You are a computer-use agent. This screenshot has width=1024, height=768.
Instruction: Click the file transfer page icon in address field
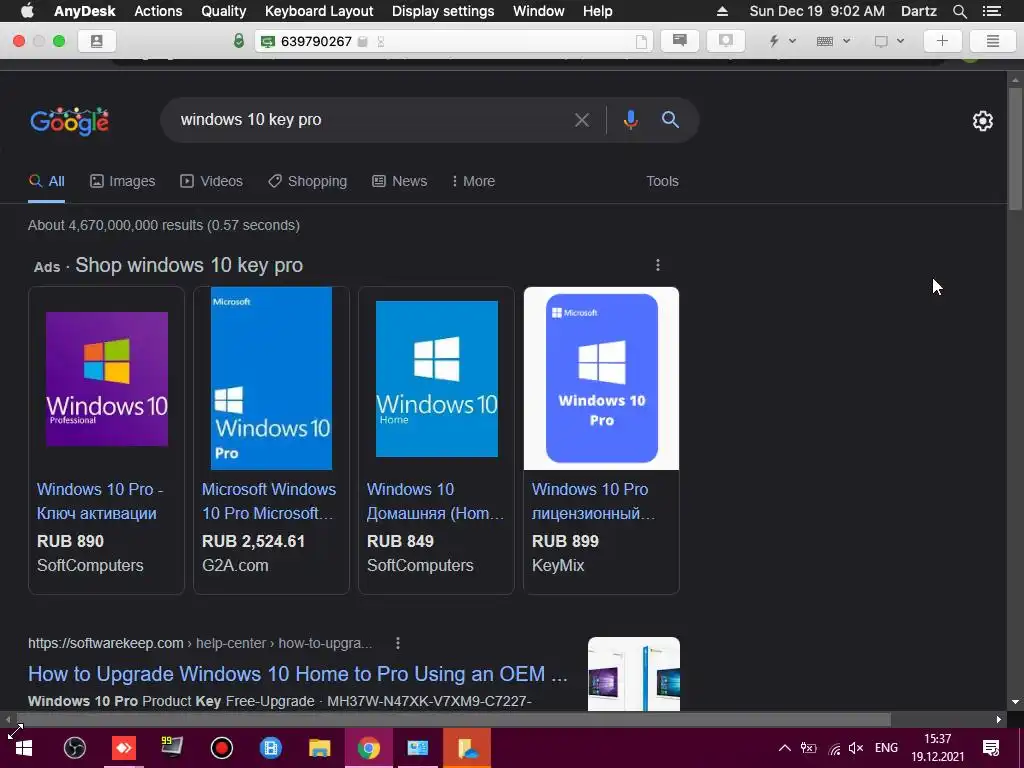point(641,42)
